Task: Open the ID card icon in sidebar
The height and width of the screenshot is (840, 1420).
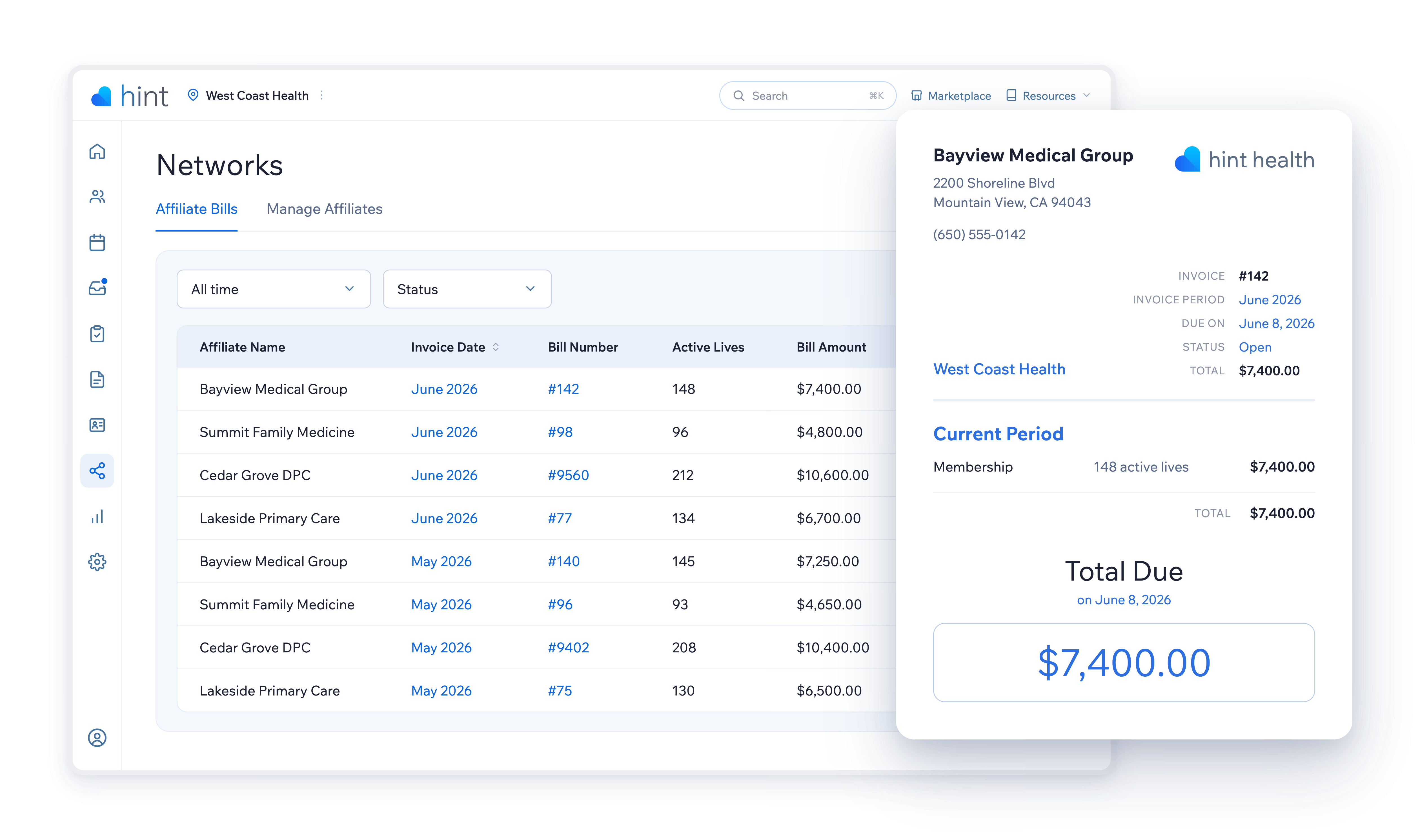Action: (97, 425)
